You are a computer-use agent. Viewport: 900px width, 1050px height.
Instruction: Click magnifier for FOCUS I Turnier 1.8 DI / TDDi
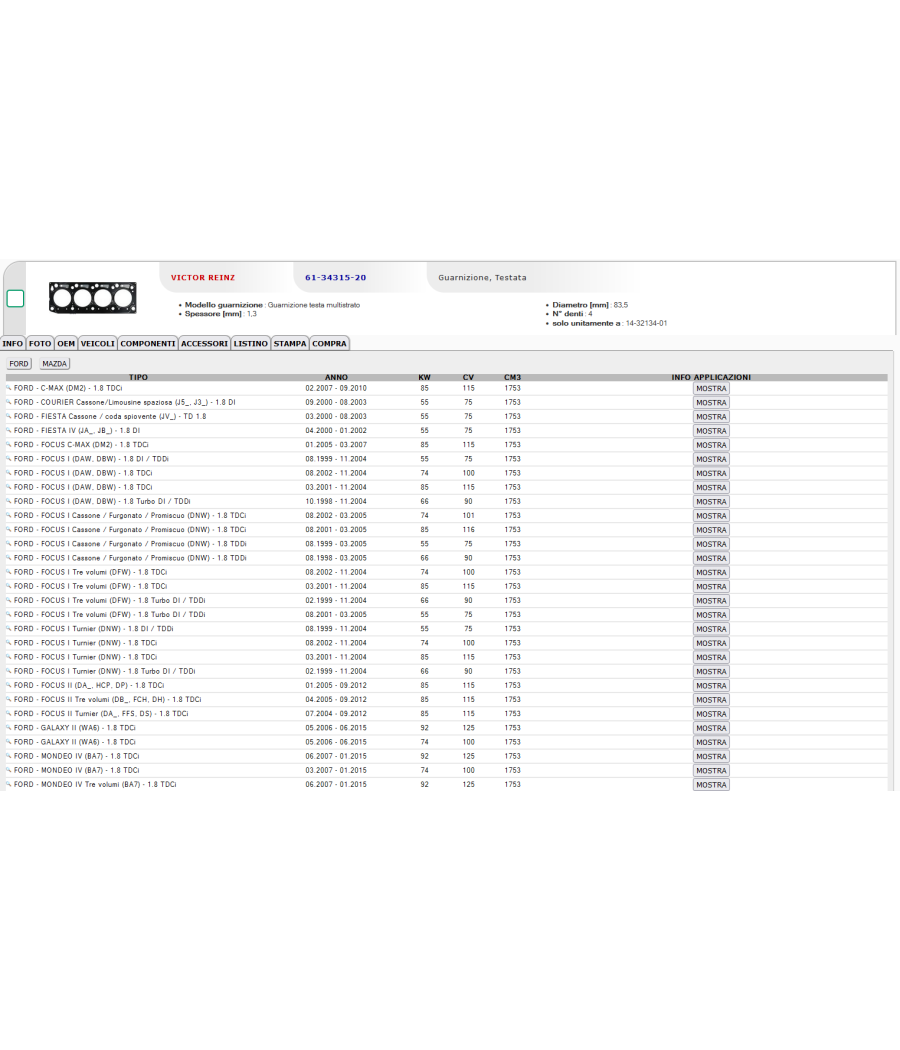point(9,628)
